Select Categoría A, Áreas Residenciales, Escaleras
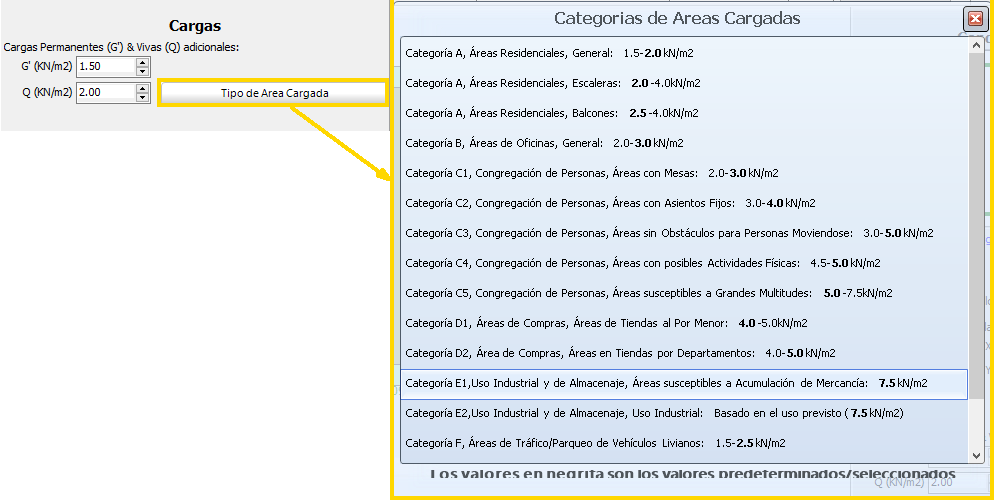 [552, 83]
